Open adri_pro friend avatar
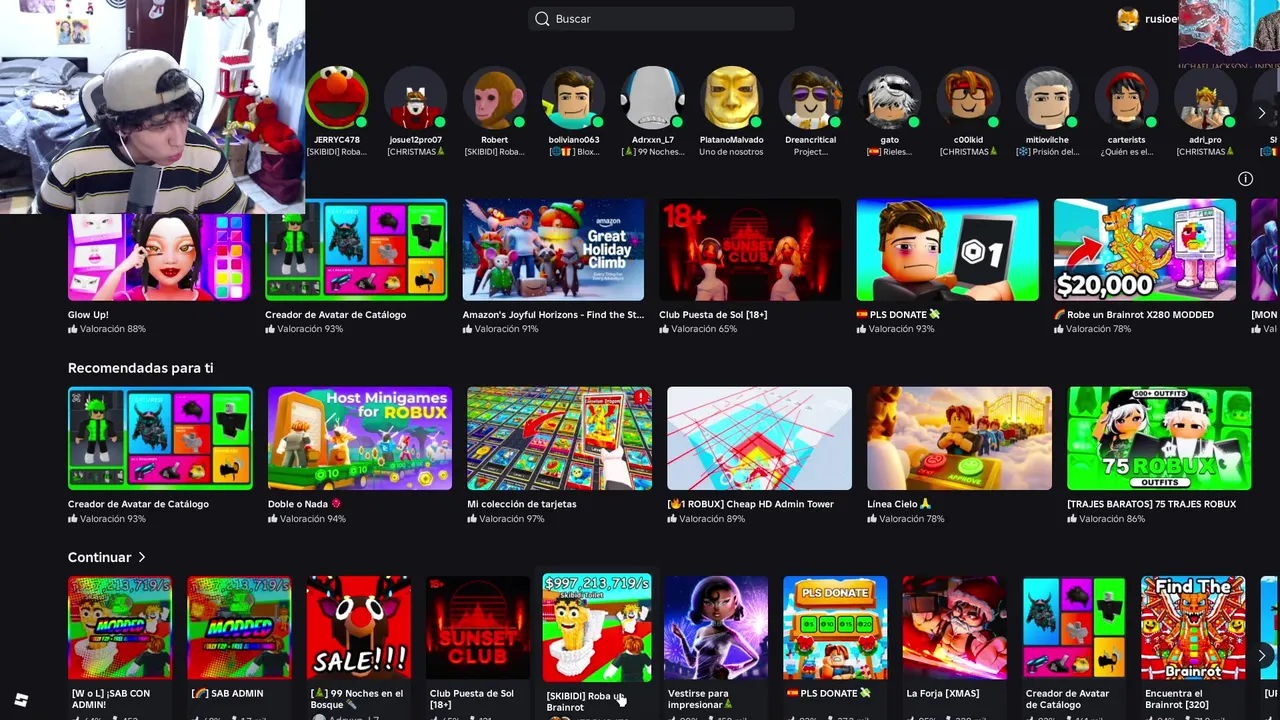Image resolution: width=1280 pixels, height=720 pixels. (x=1205, y=98)
